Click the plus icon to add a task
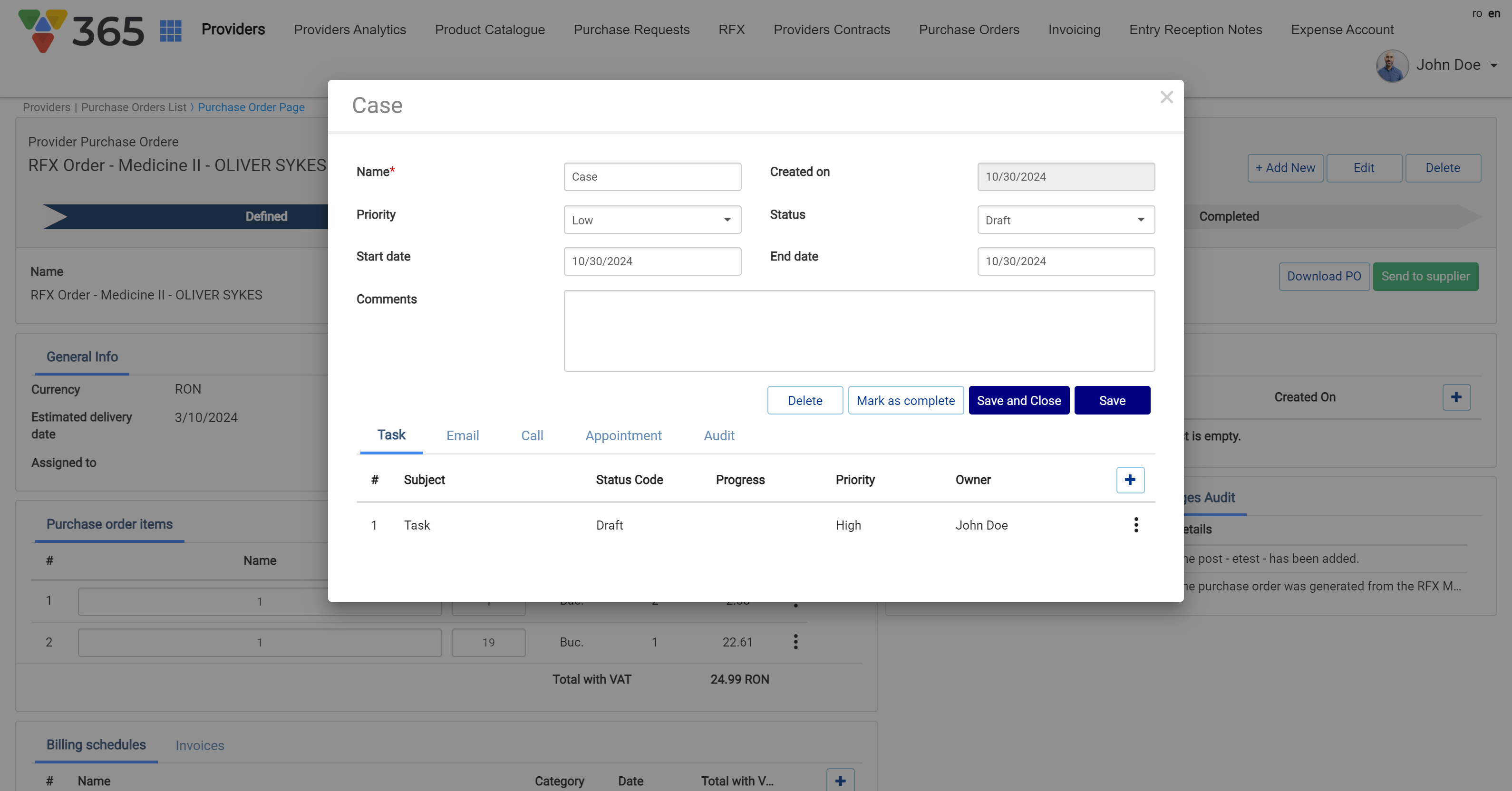 (1130, 480)
